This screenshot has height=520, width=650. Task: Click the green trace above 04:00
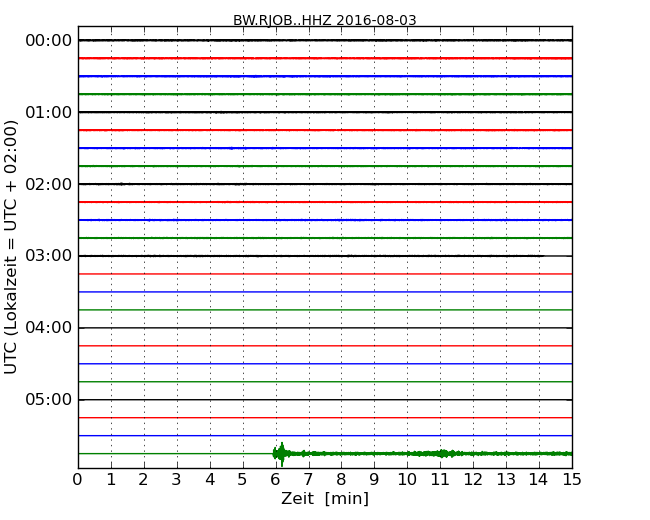pos(325,310)
